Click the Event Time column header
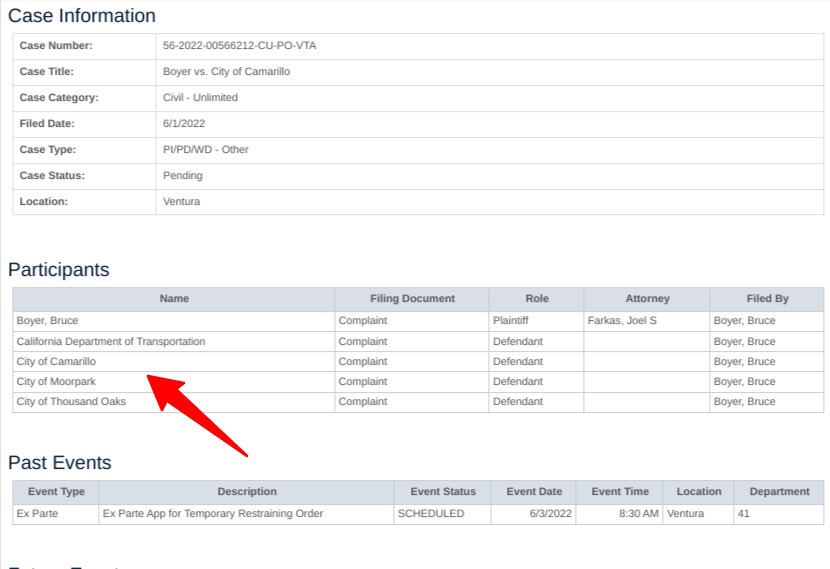Screen dimensions: 830x569 coord(620,491)
